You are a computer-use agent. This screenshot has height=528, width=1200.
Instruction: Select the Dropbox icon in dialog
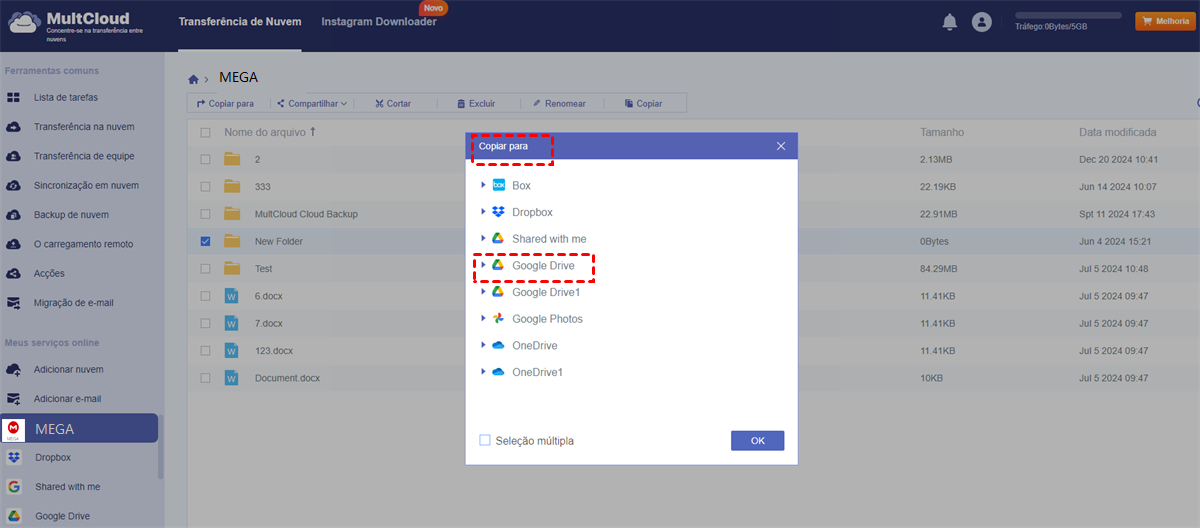tap(498, 212)
